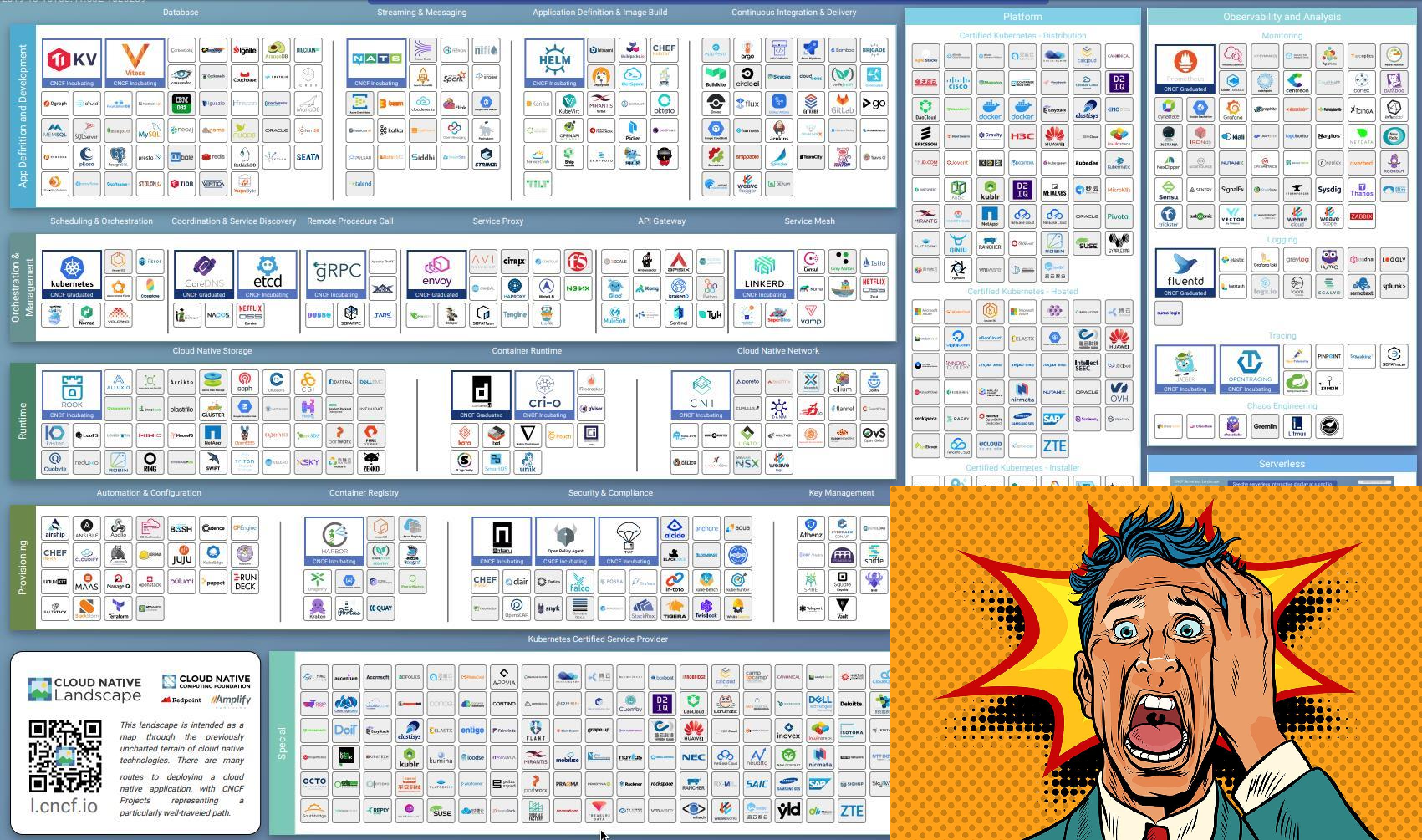Image resolution: width=1422 pixels, height=840 pixels.
Task: Select the 'Streaming & Messaging' heading
Action: (x=421, y=13)
